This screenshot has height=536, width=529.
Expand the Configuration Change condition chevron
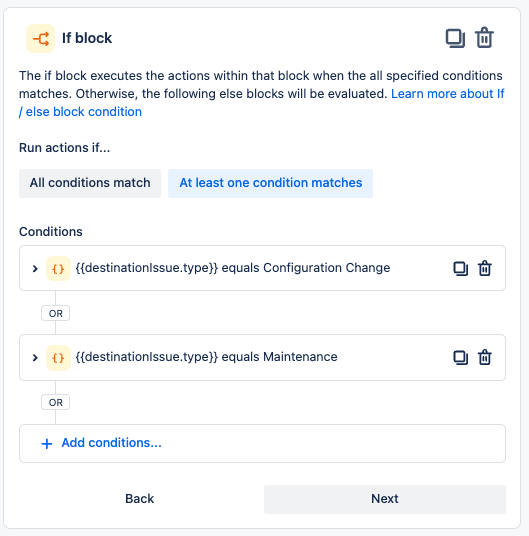coord(35,269)
